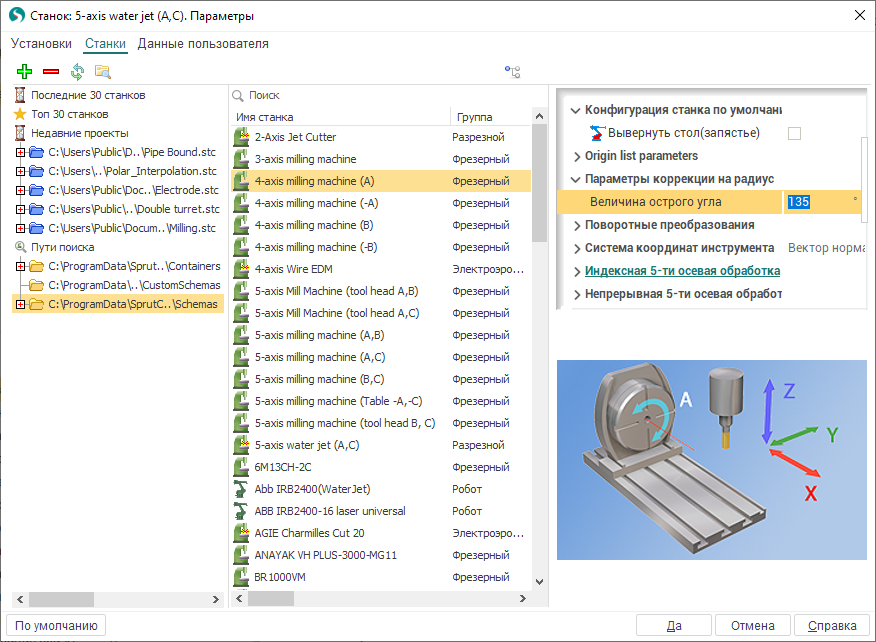
Task: Collapse Параметры коррекции на радиус section
Action: click(x=575, y=179)
